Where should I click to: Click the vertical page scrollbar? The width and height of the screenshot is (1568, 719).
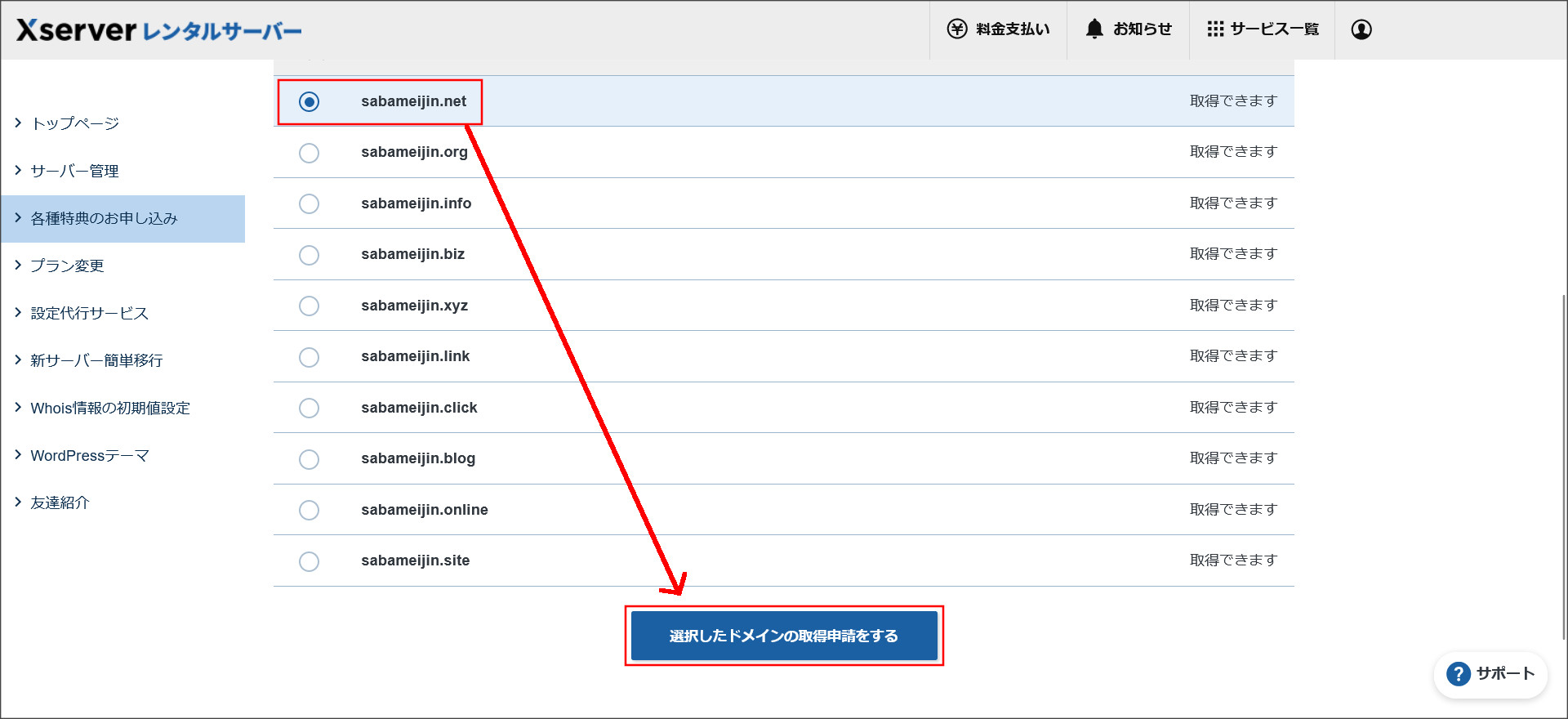(x=1563, y=466)
